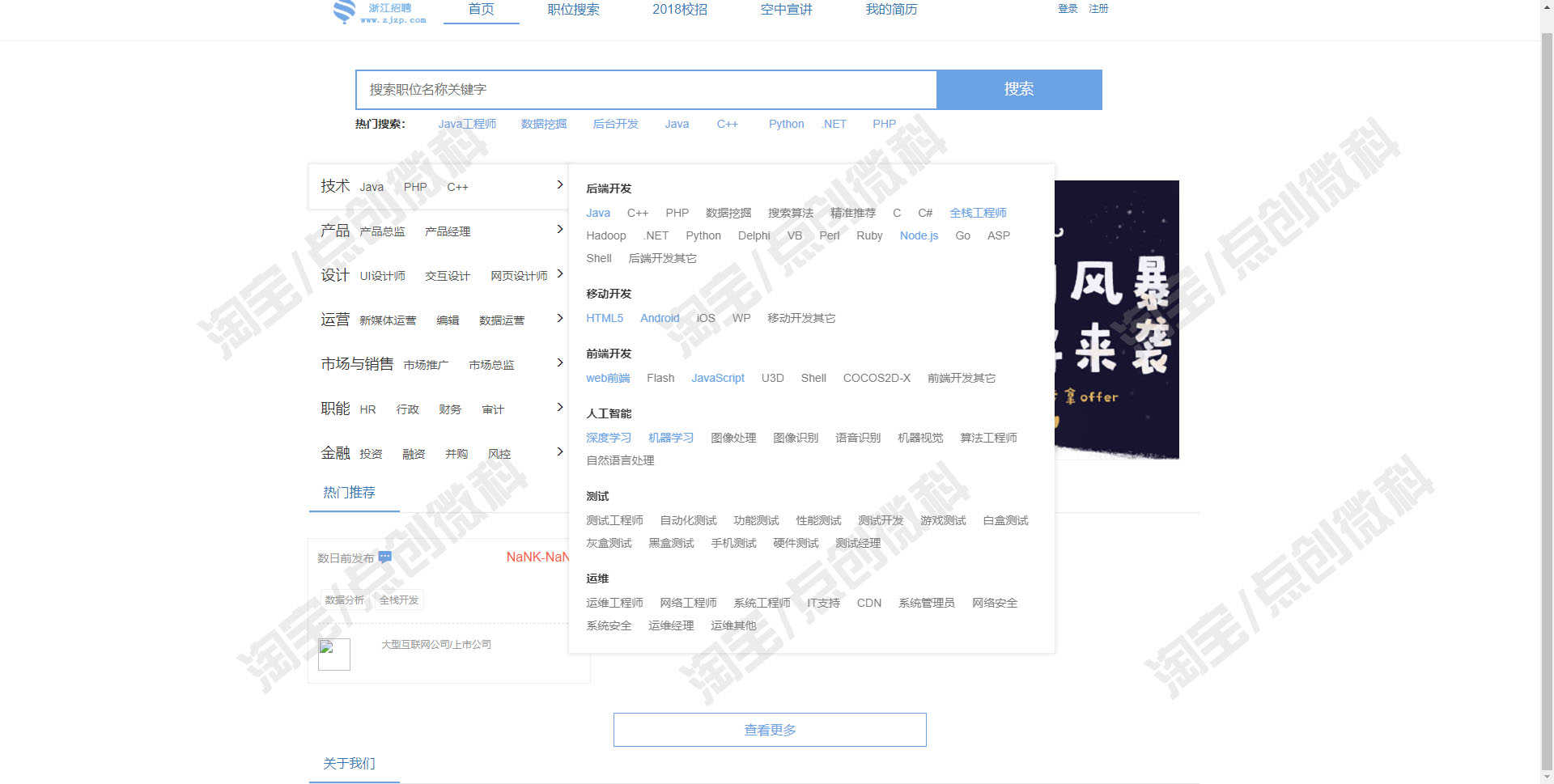Click 算法工程师 link
Screen dimensions: 1554x784
[988, 438]
